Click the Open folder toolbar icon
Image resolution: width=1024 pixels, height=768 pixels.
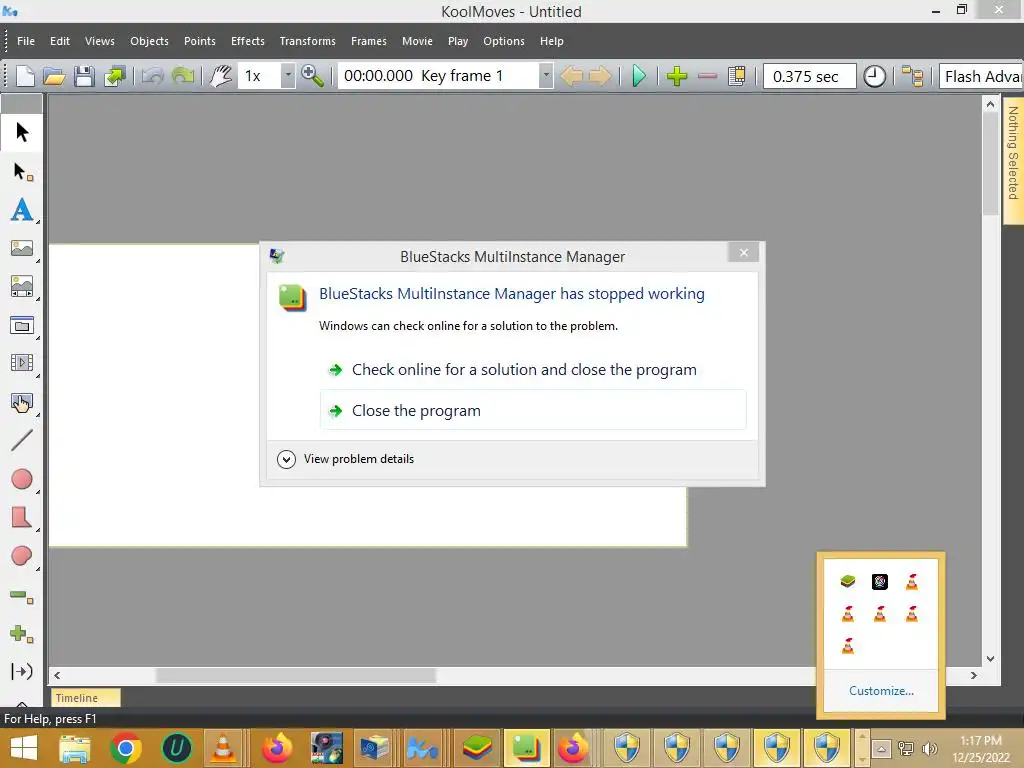coord(54,76)
